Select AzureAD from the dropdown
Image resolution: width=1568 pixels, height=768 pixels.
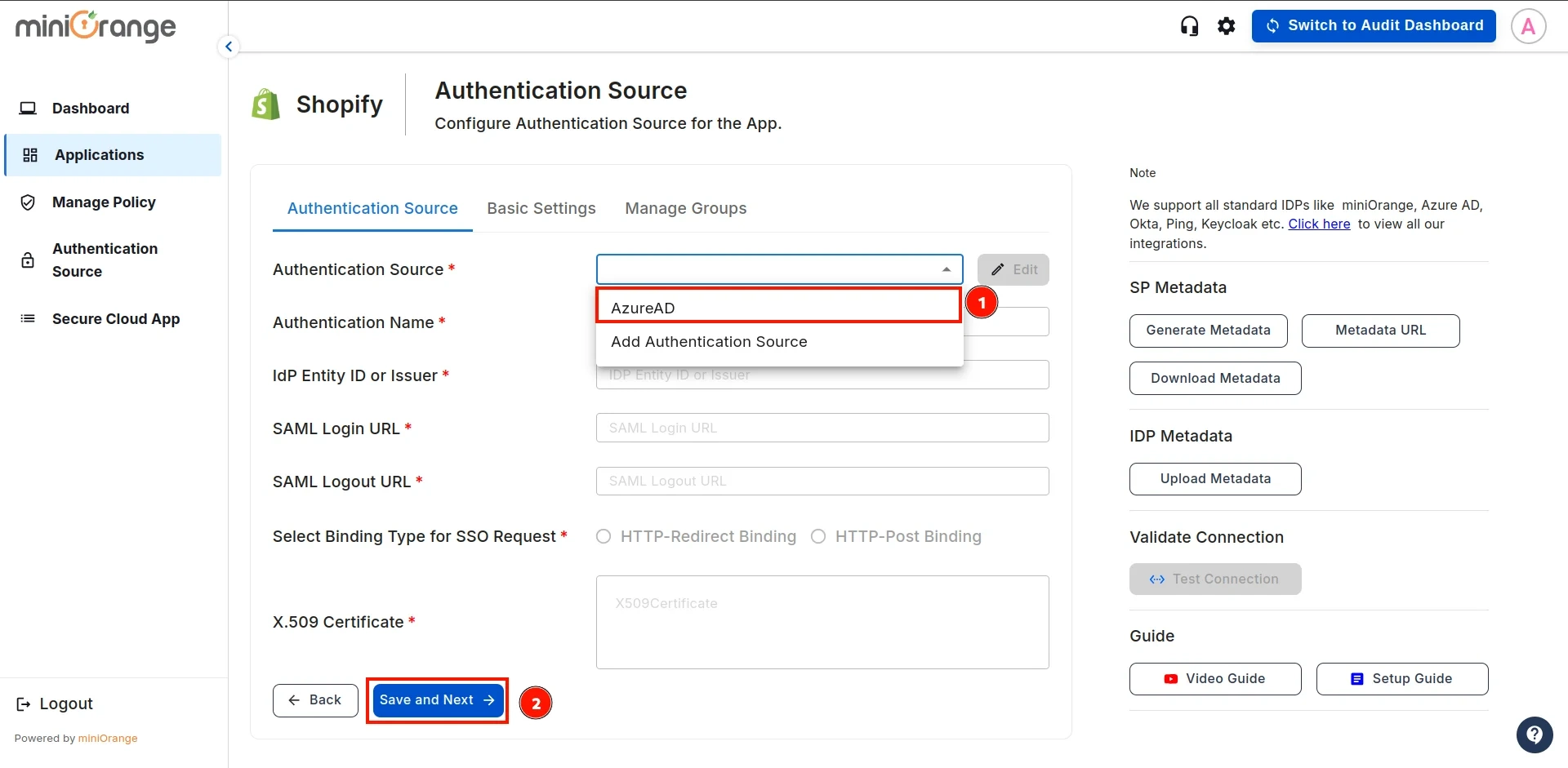coord(778,308)
